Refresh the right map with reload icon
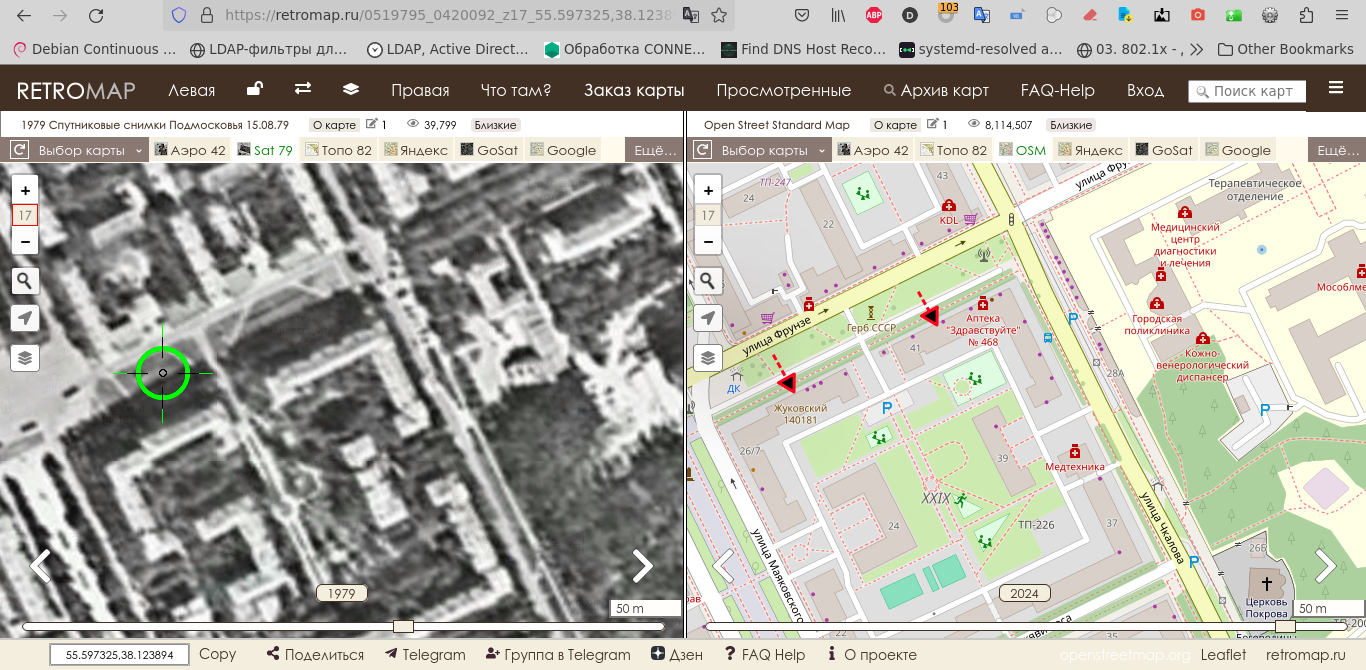The width and height of the screenshot is (1366, 670). click(702, 150)
